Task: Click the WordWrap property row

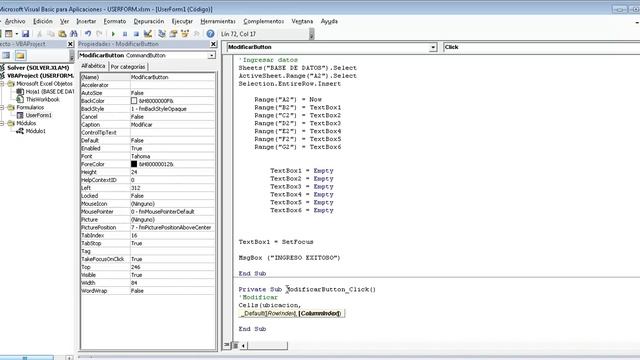Action: pyautogui.click(x=147, y=291)
